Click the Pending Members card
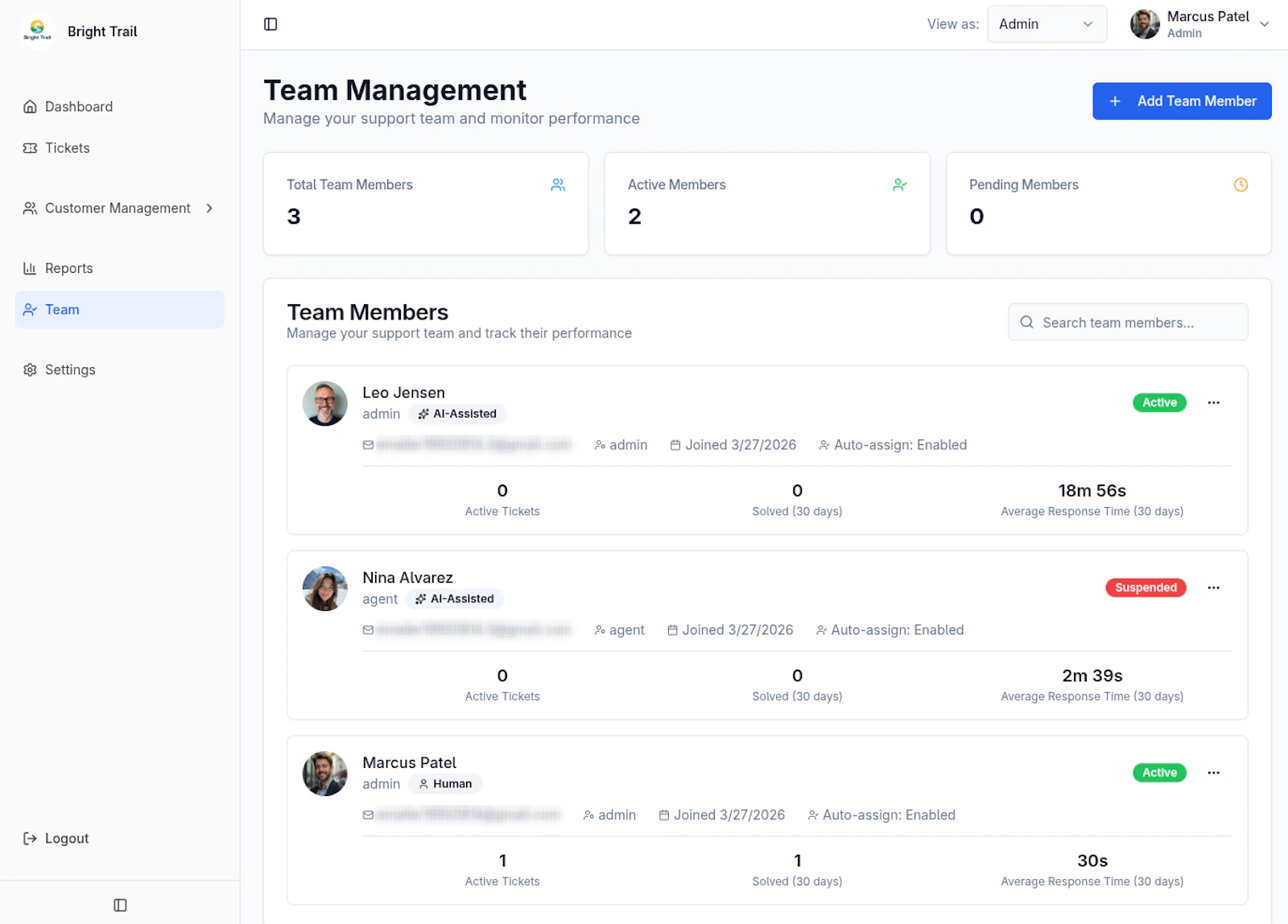Image resolution: width=1288 pixels, height=924 pixels. pos(1108,204)
